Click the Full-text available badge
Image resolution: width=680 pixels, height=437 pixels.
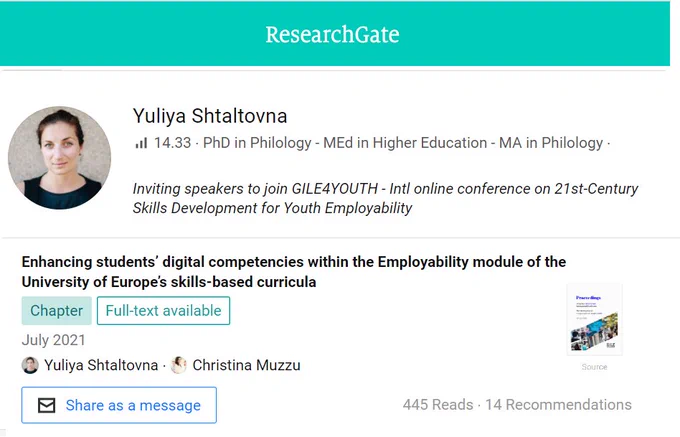point(163,310)
